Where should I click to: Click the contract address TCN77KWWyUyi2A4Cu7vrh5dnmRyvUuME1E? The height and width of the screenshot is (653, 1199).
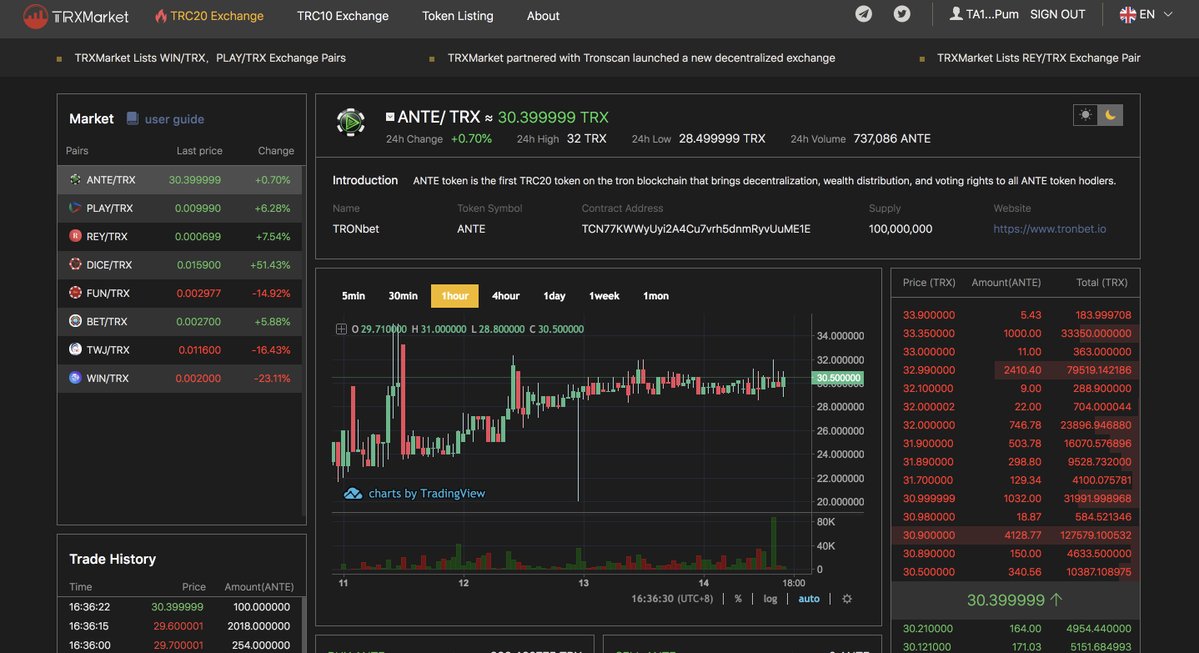(x=696, y=229)
